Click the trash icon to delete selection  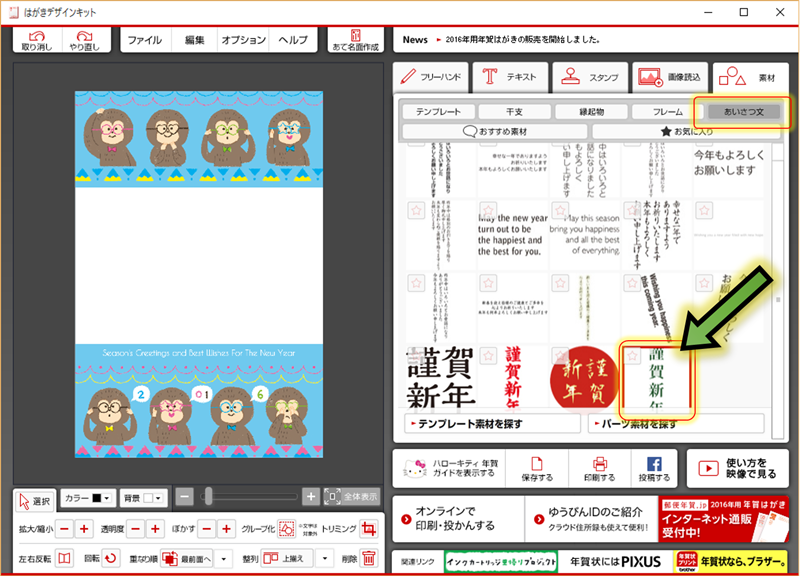point(369,558)
